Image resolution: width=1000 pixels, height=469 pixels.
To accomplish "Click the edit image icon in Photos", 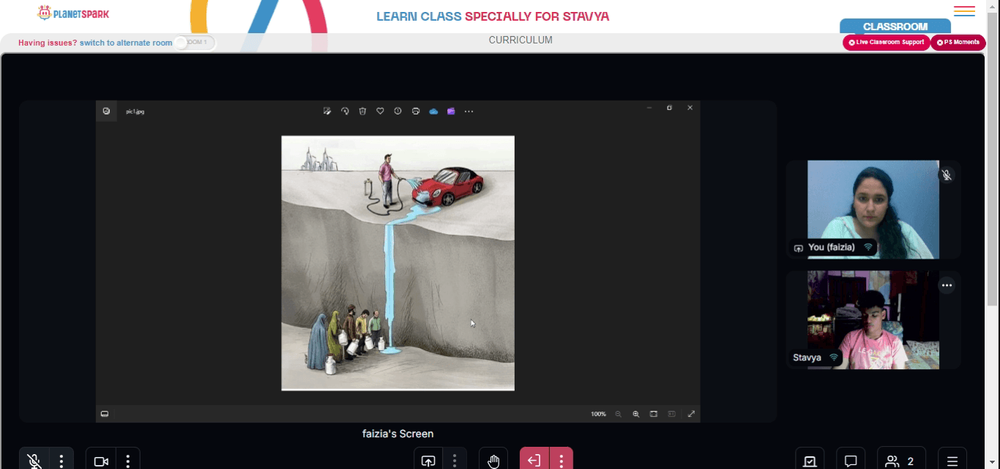I will (327, 111).
